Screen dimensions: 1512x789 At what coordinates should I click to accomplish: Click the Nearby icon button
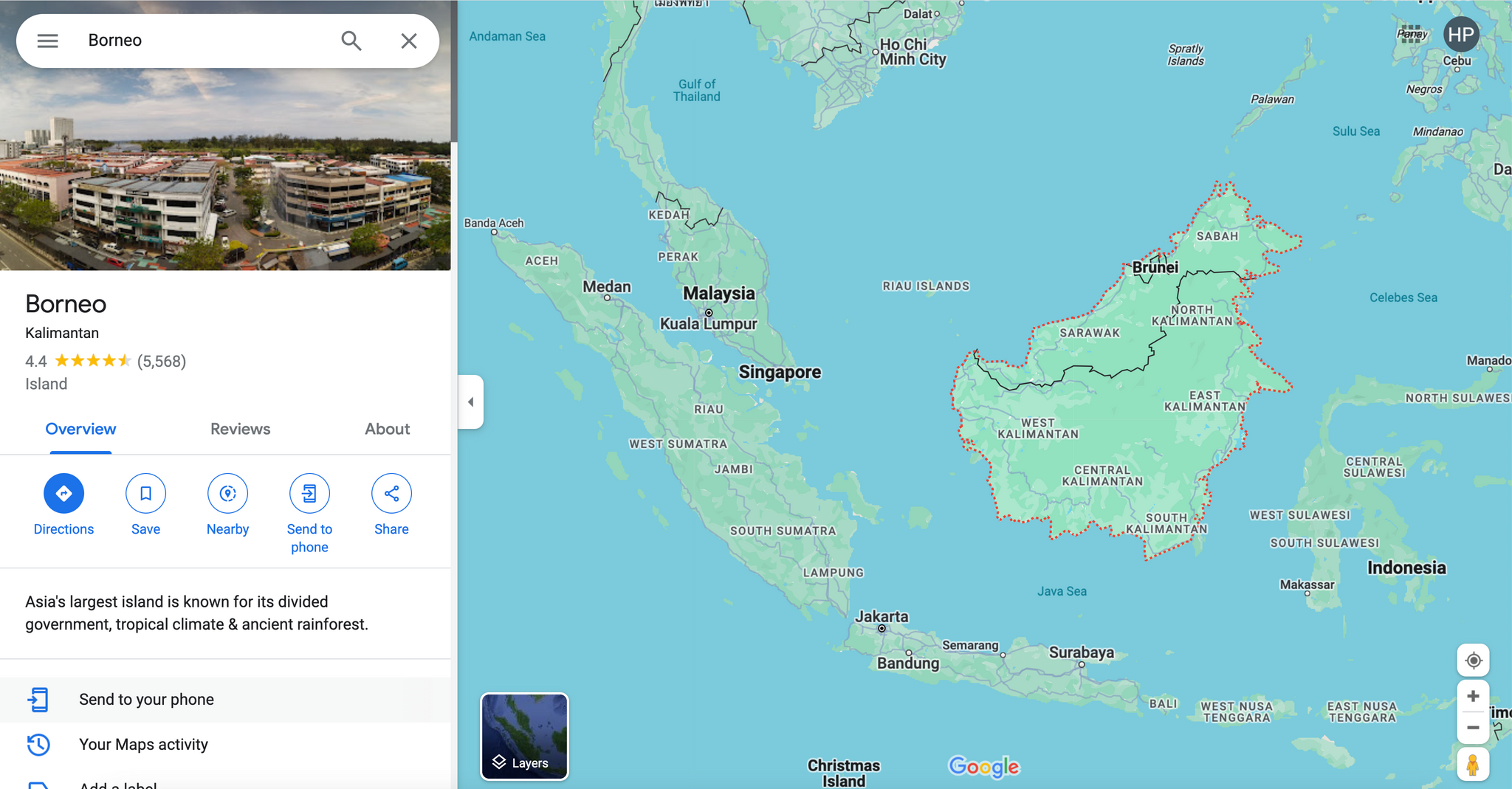point(227,493)
